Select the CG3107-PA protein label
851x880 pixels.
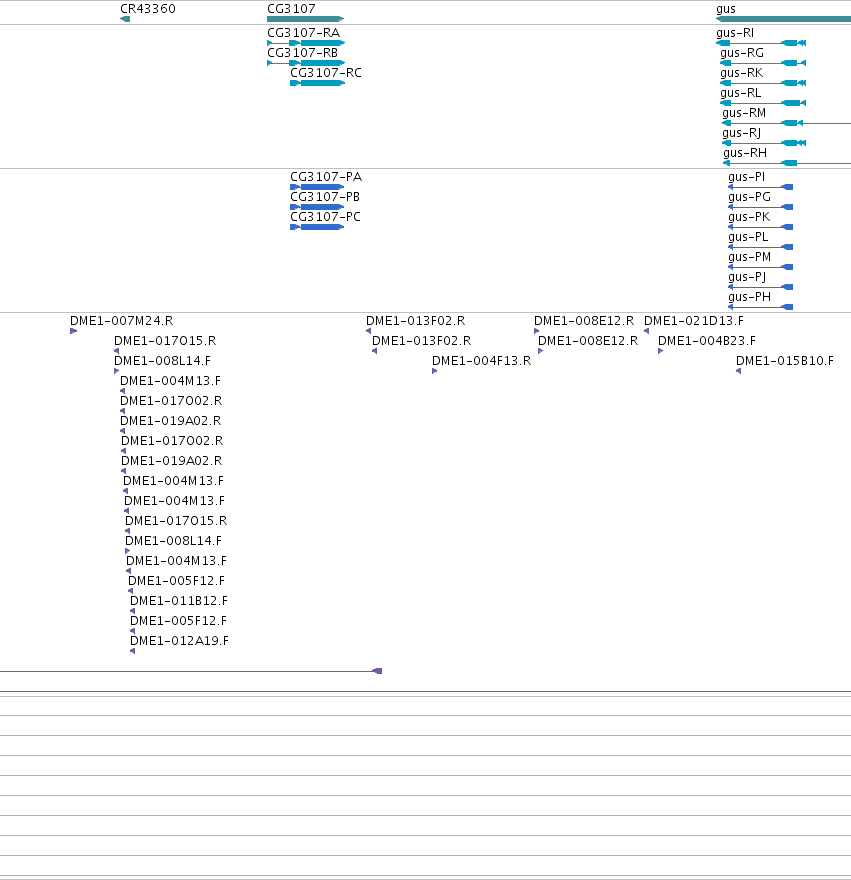(x=326, y=177)
